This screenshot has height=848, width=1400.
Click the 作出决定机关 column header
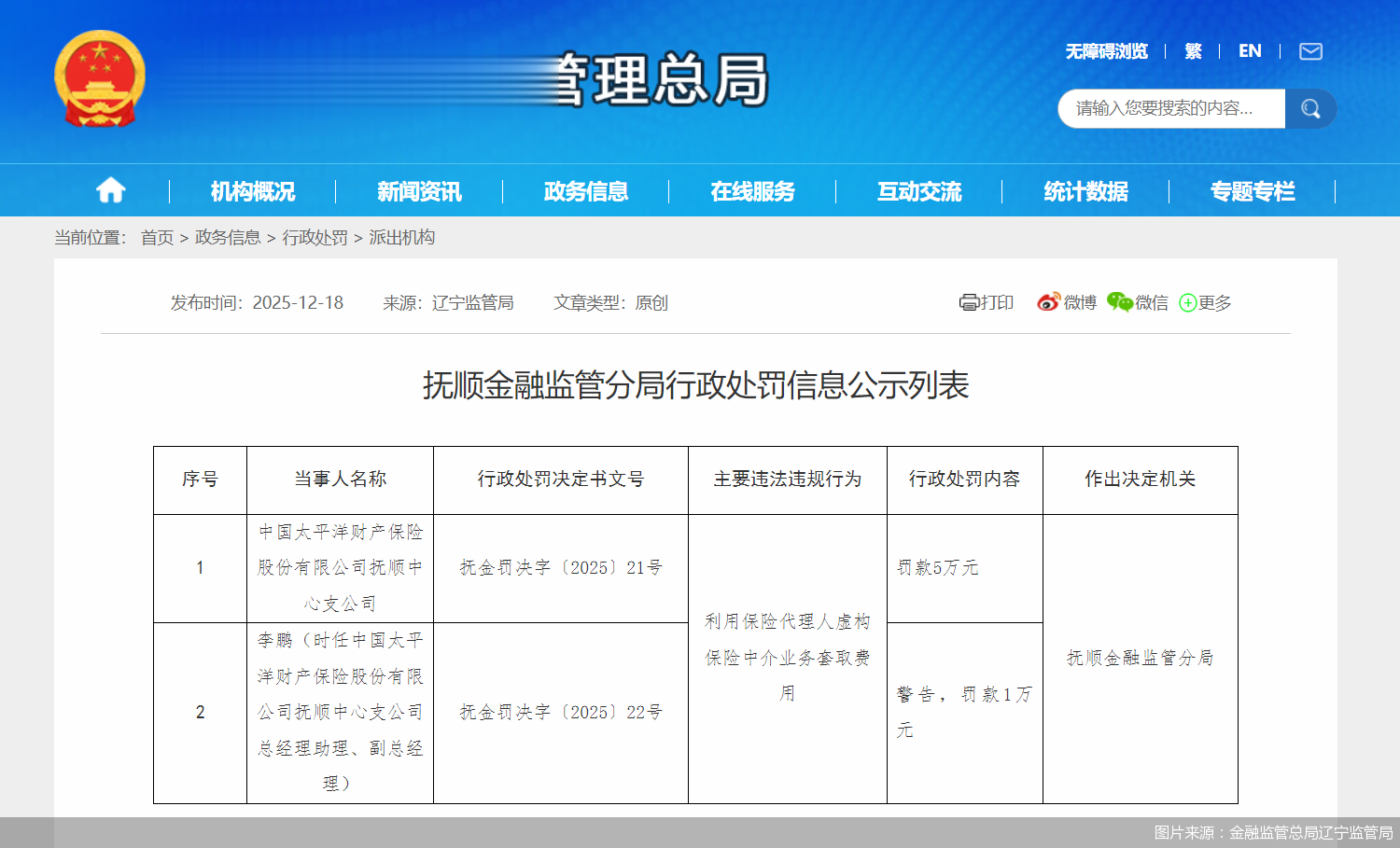pyautogui.click(x=1141, y=480)
